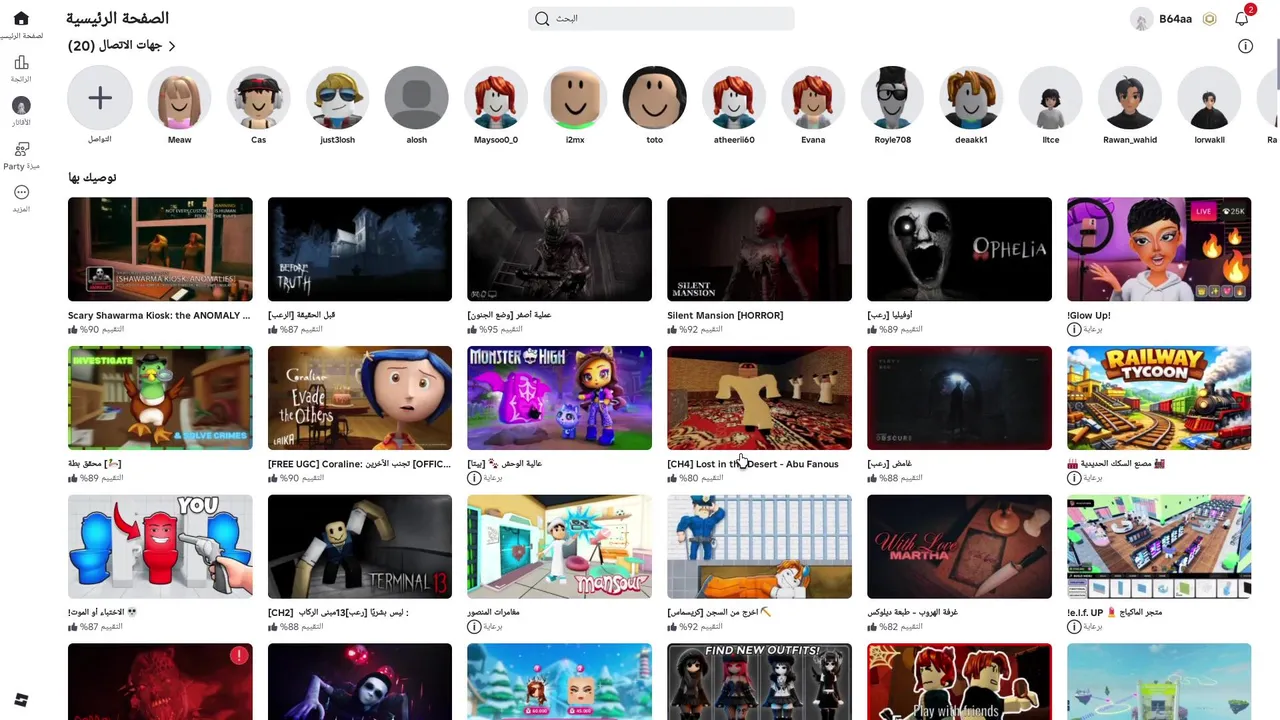This screenshot has height=720, width=1280.
Task: Click the B64aa username link
Action: click(x=1175, y=19)
